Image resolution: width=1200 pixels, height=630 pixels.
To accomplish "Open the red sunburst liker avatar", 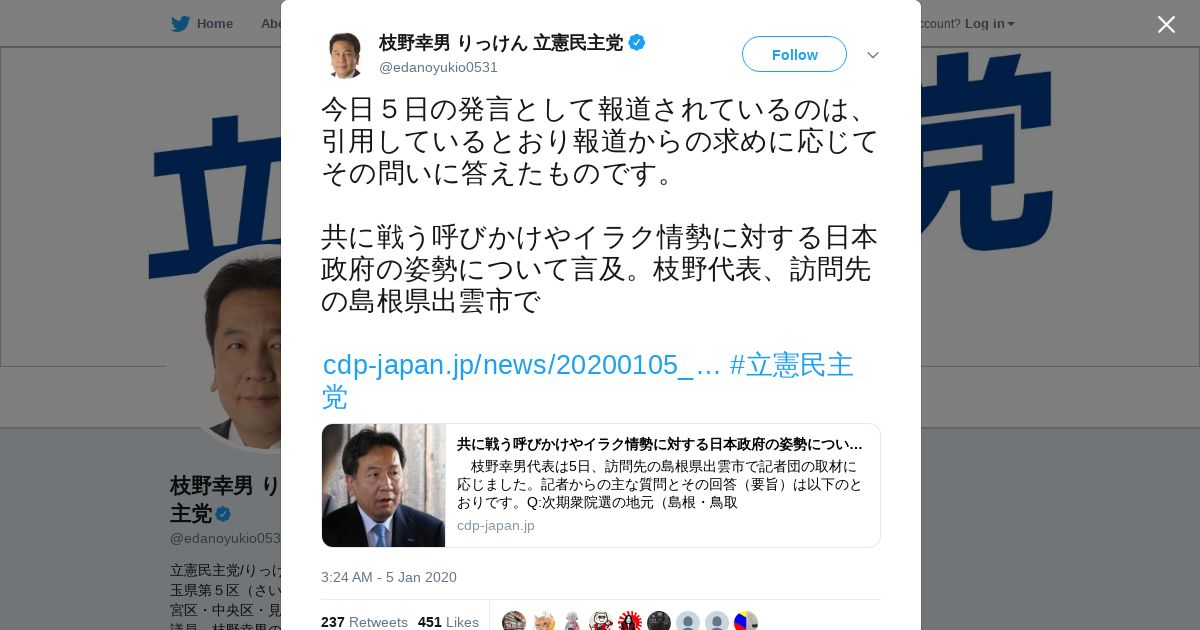I will [630, 621].
